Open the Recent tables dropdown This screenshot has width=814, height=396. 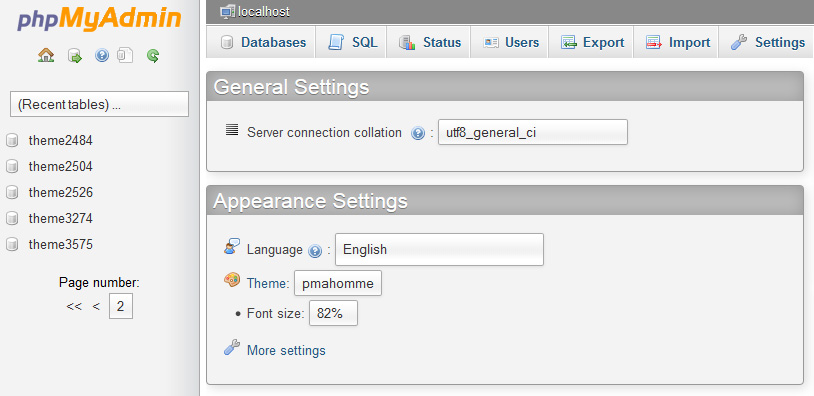[99, 104]
